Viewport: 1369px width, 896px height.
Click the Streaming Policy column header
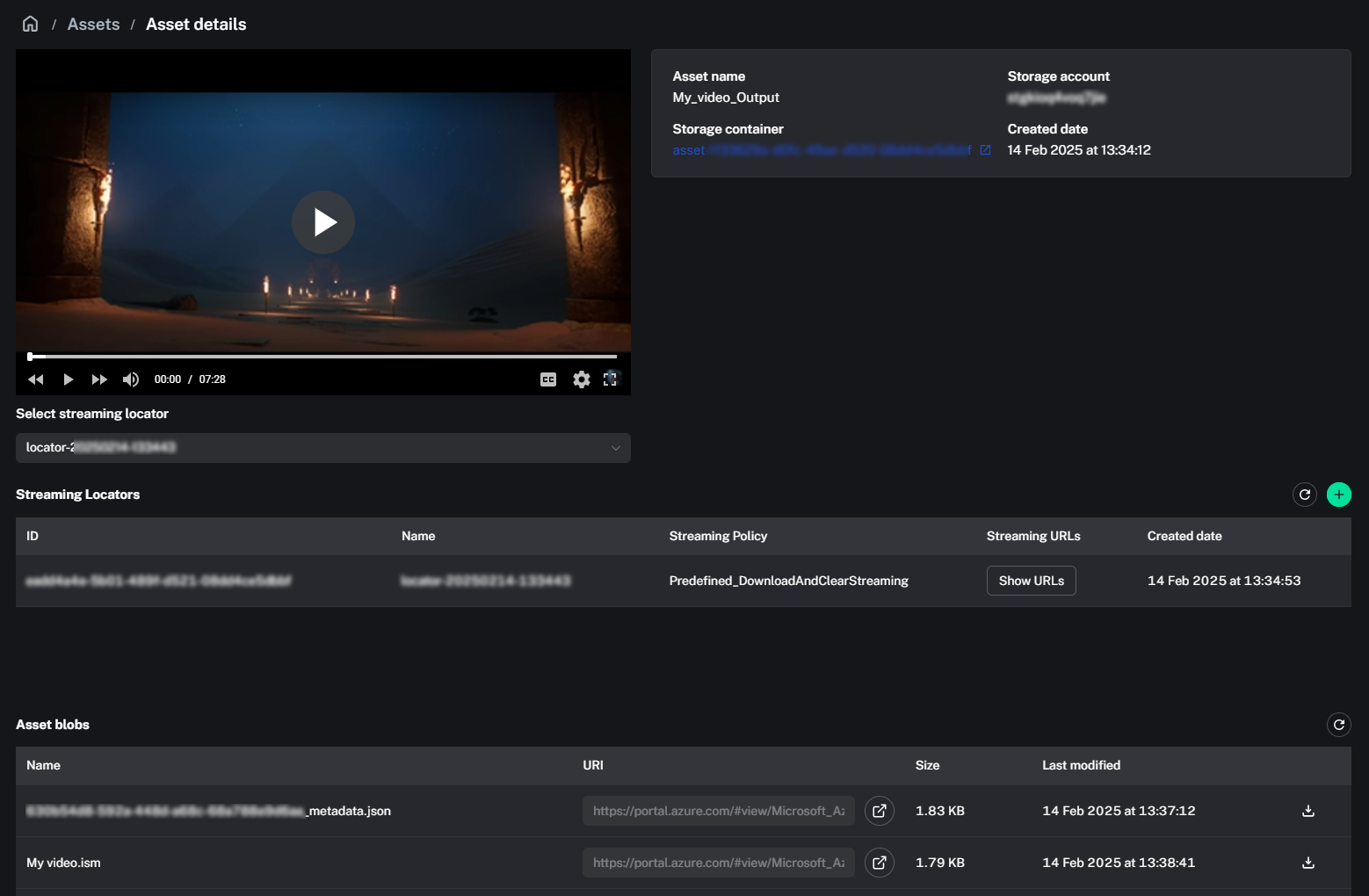pos(718,536)
